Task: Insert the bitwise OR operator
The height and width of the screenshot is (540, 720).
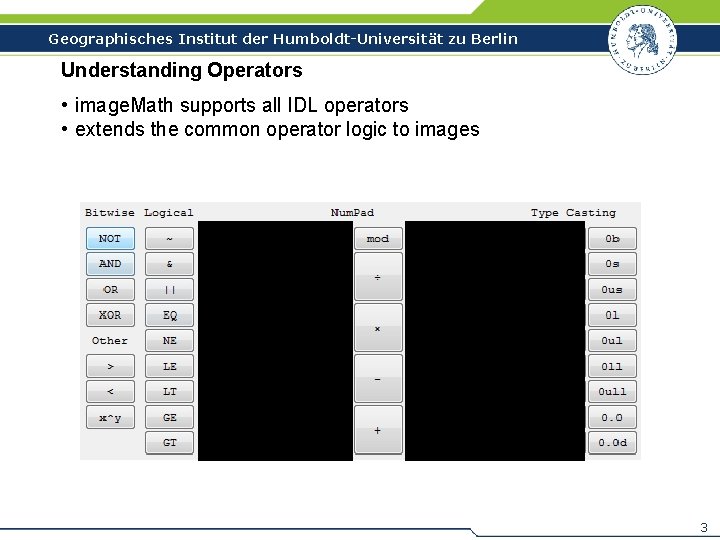Action: (110, 290)
